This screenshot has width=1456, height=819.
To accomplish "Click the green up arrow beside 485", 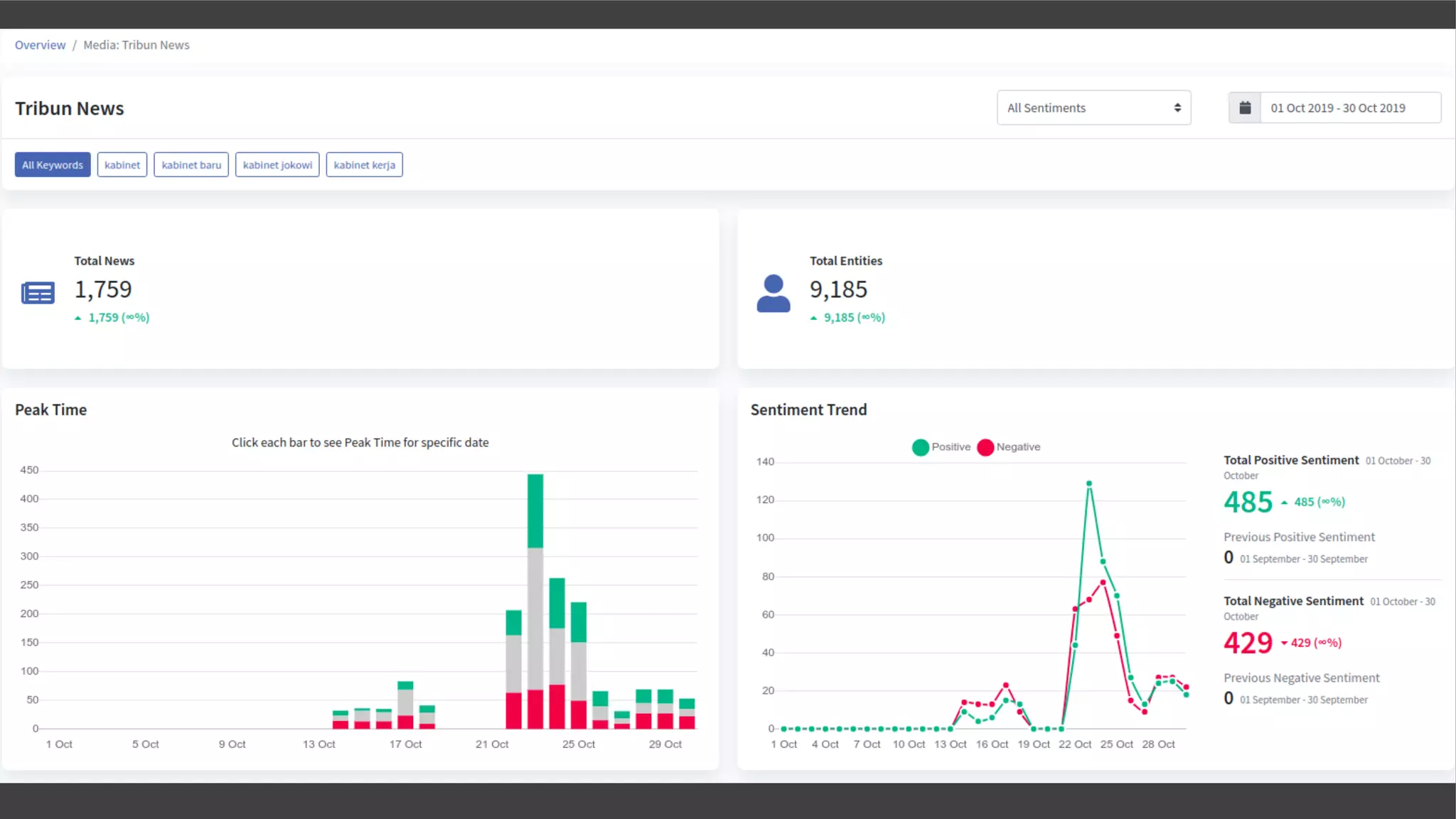I will coord(1284,503).
